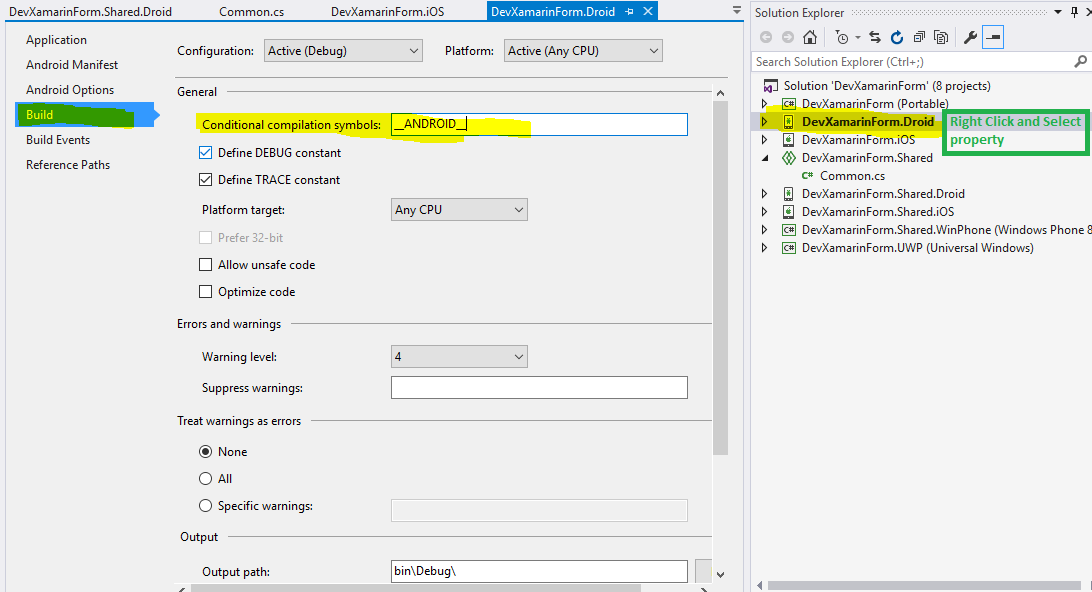
Task: Expand the DevXamarinForm.iOS project node
Action: pyautogui.click(x=765, y=140)
